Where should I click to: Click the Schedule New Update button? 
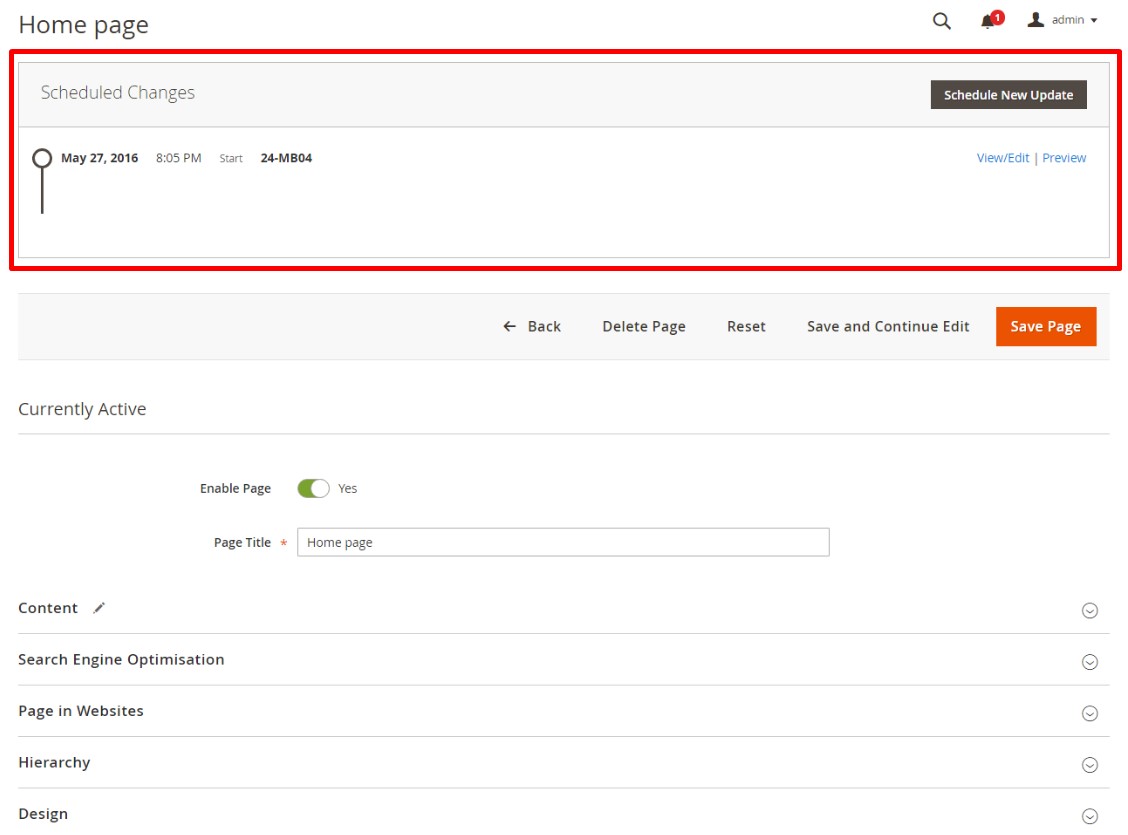1008,95
